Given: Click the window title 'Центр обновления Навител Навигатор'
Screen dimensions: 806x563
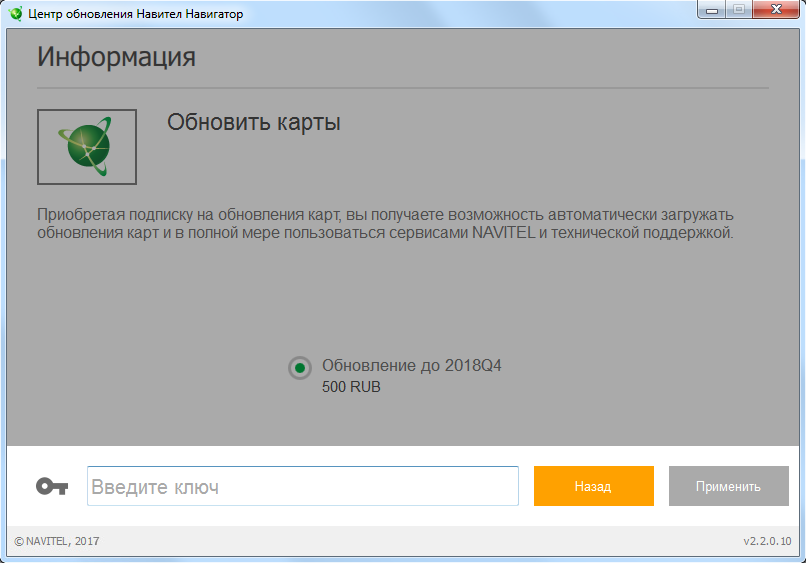Looking at the screenshot, I should pos(136,14).
